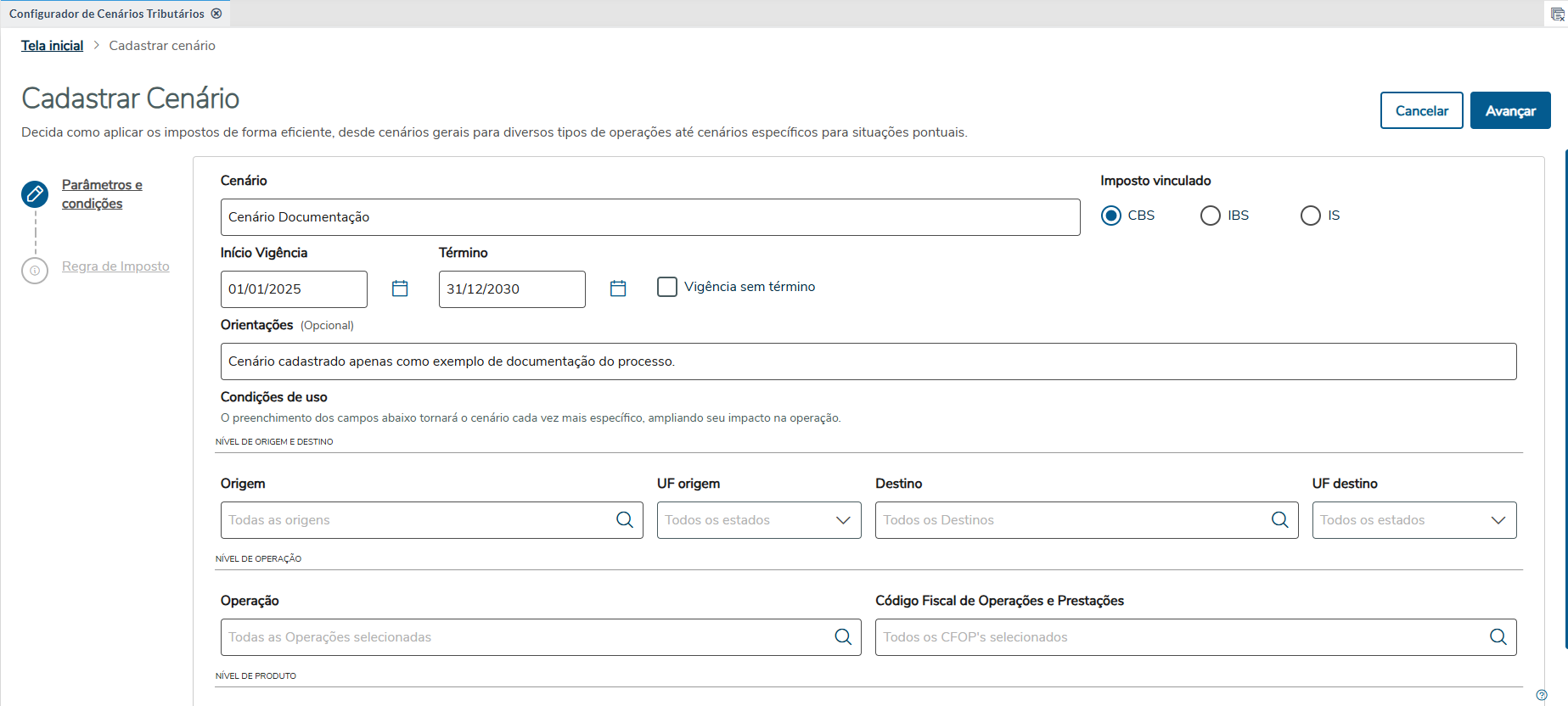Click the Operação search magnifier icon
This screenshot has height=706, width=1568.
coord(843,637)
